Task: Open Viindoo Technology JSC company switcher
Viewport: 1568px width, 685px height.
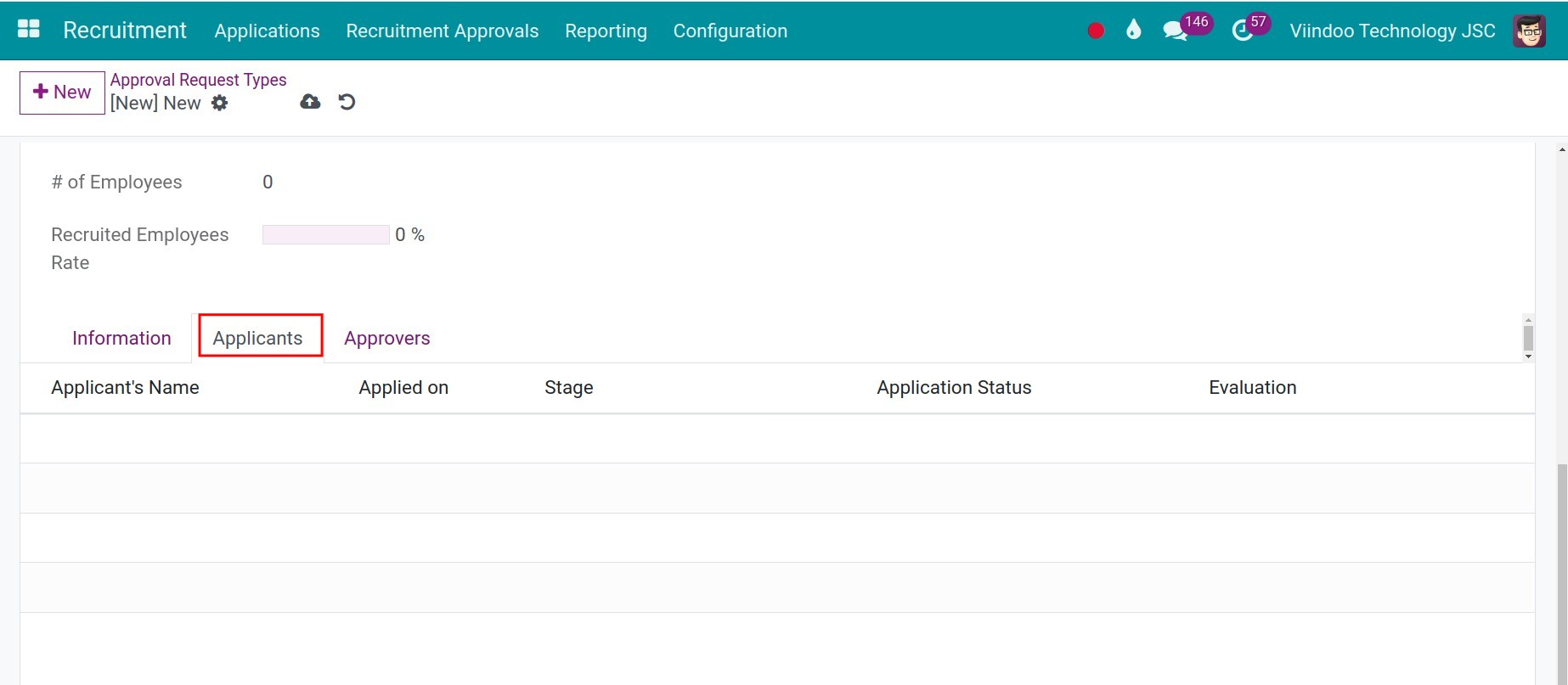Action: 1392,31
